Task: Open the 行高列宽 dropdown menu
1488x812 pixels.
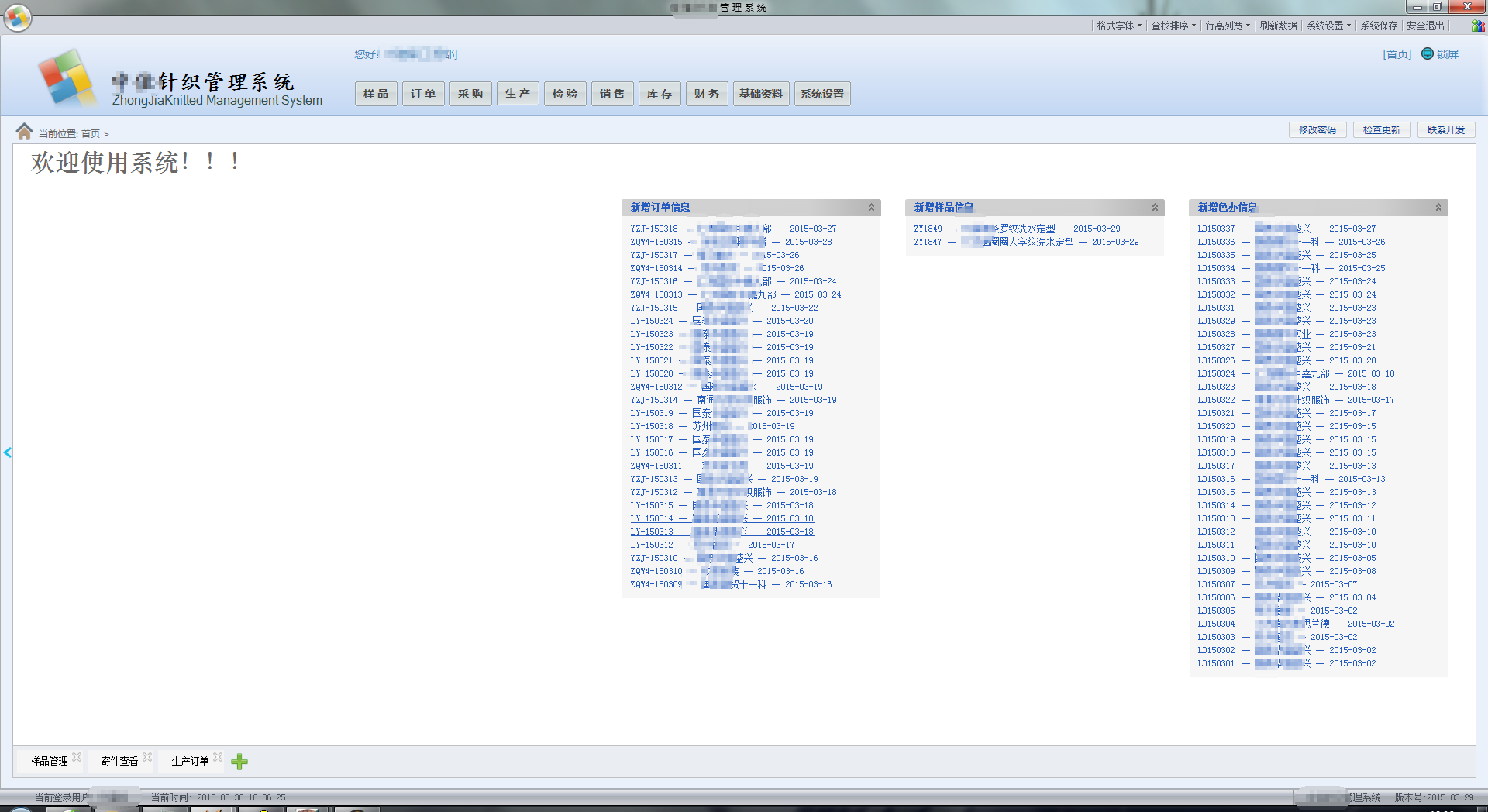Action: pyautogui.click(x=1227, y=26)
